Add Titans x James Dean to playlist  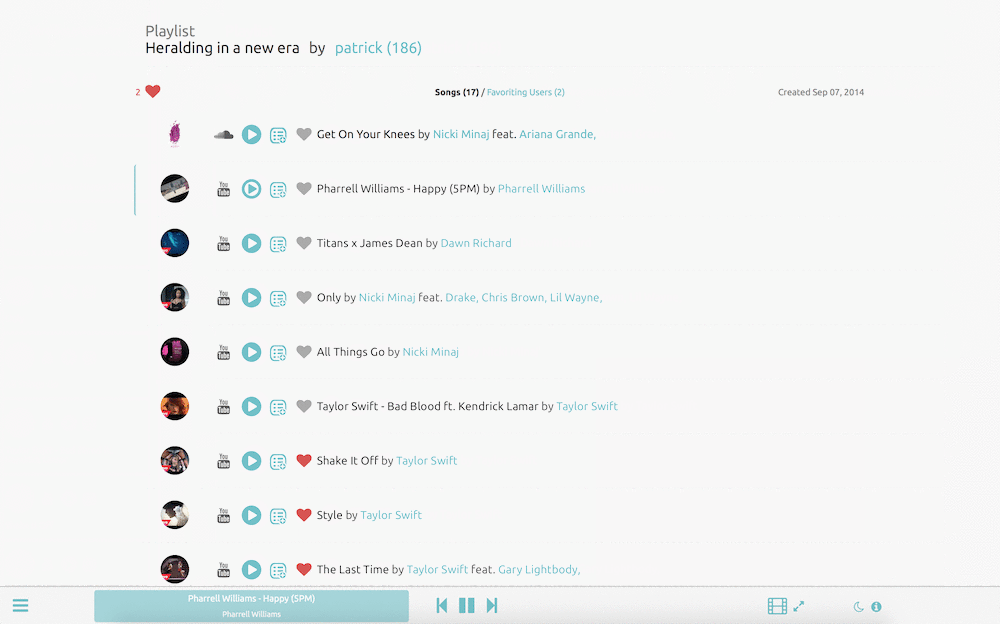click(278, 244)
